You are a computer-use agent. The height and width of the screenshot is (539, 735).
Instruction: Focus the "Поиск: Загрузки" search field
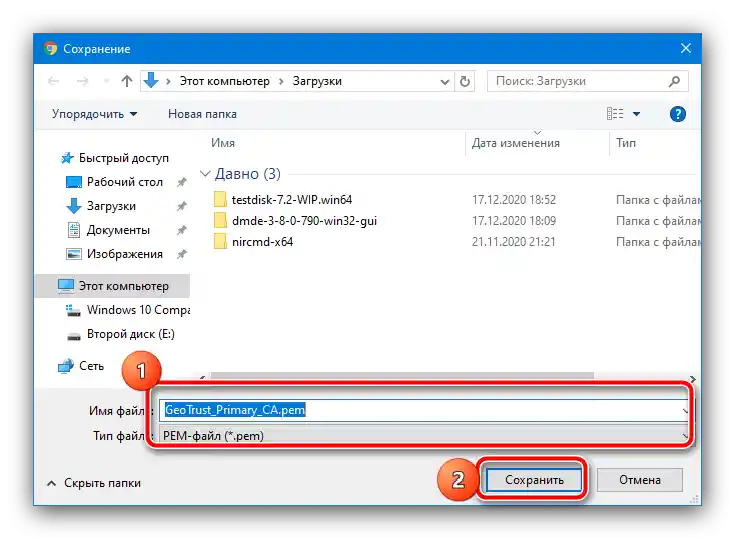587,81
